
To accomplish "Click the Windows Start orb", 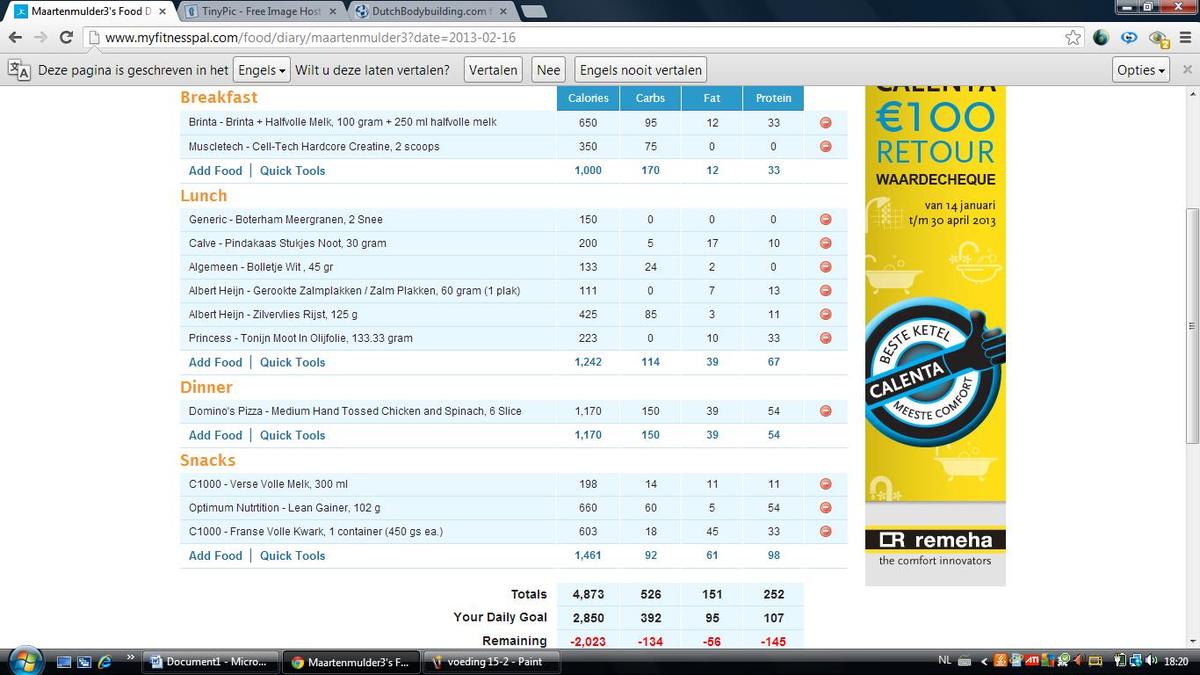I will (x=24, y=661).
